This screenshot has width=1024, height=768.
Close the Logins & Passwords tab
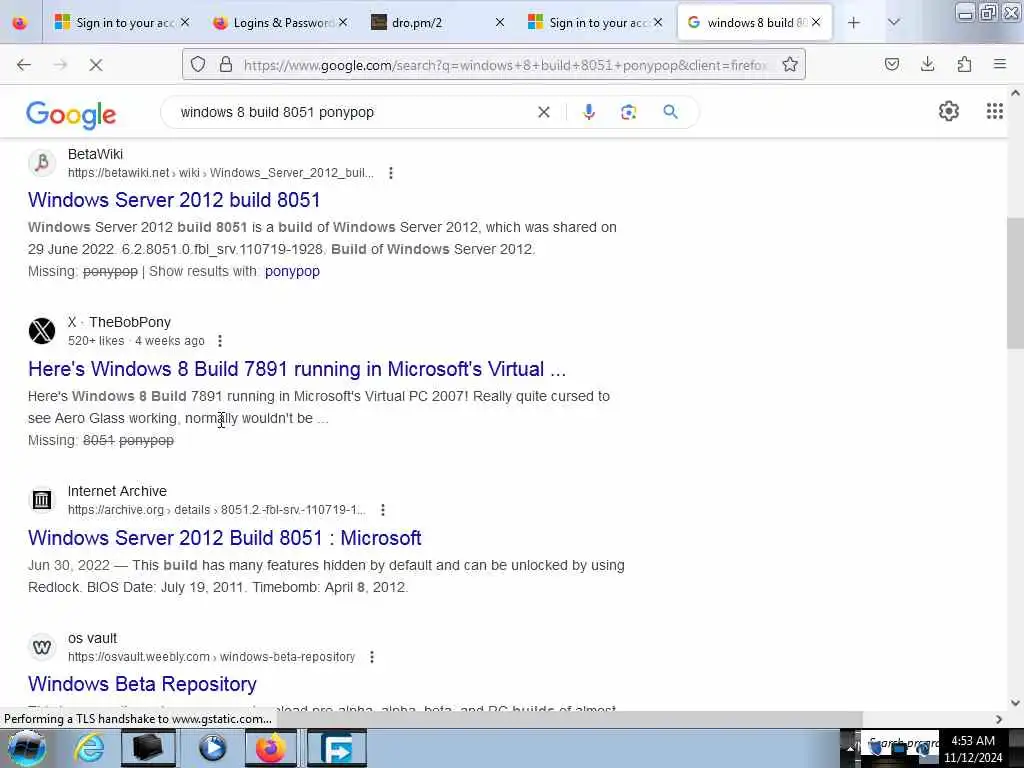pyautogui.click(x=343, y=23)
